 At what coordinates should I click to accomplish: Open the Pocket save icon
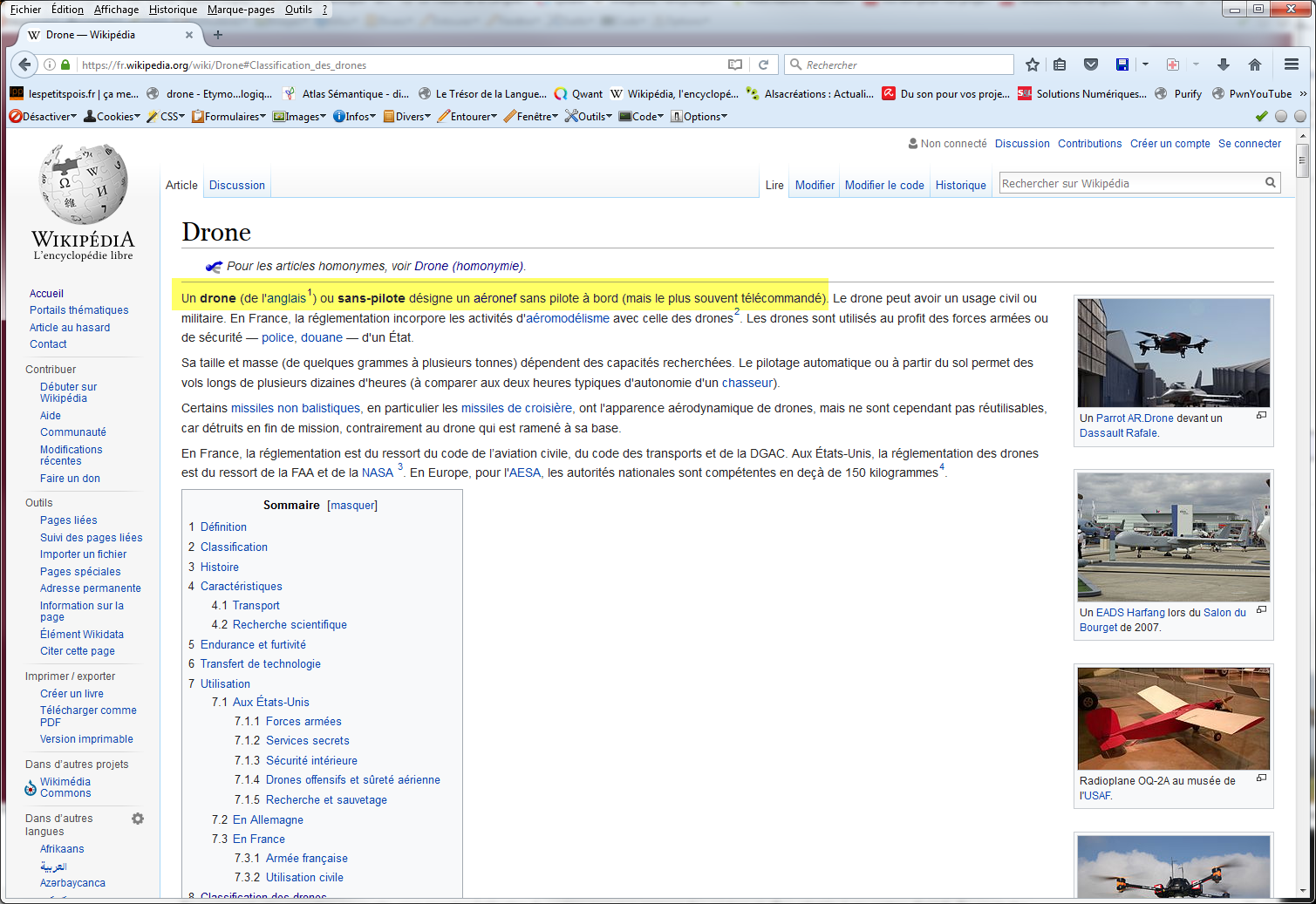[x=1090, y=65]
